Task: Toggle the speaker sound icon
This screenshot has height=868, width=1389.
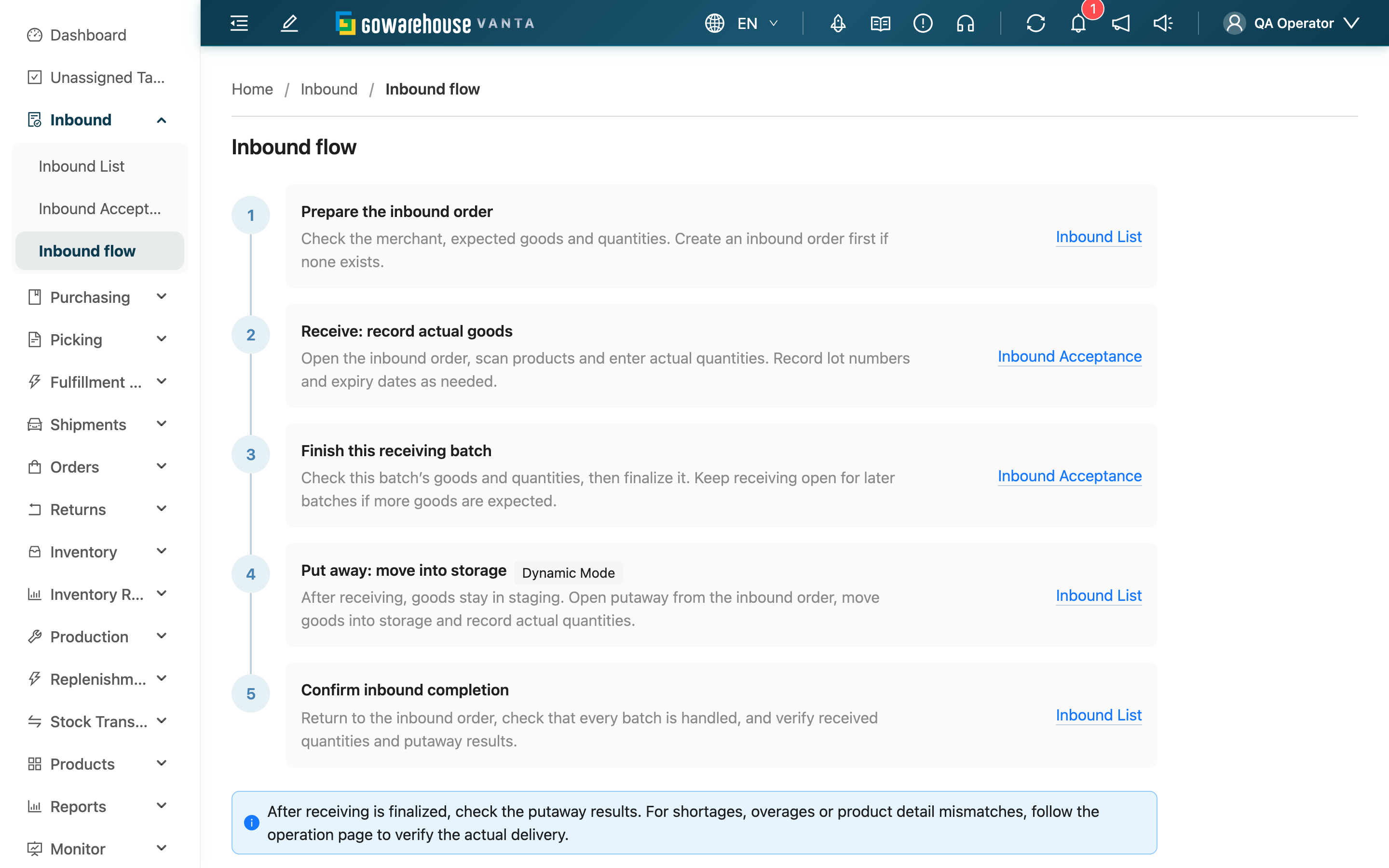Action: 1163,24
